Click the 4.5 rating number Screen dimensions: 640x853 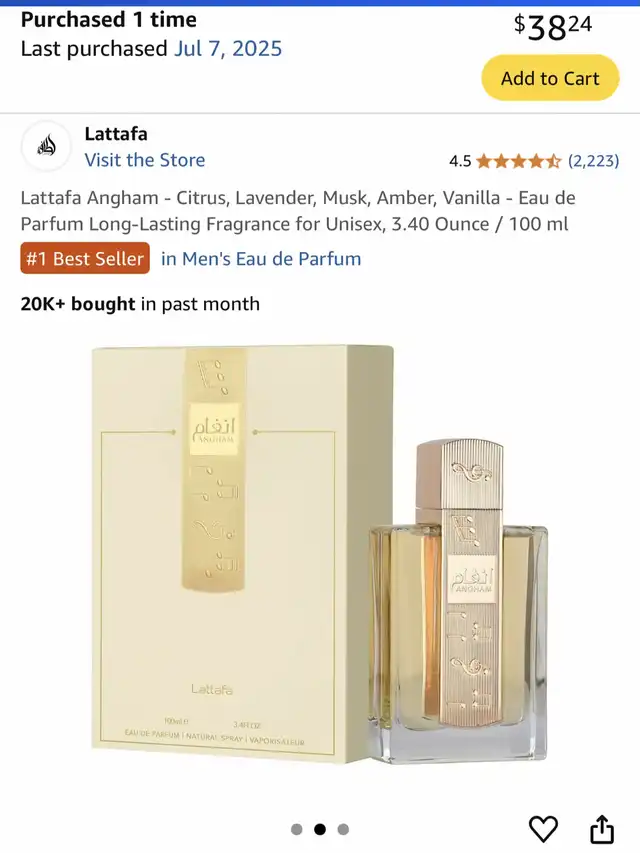click(460, 161)
